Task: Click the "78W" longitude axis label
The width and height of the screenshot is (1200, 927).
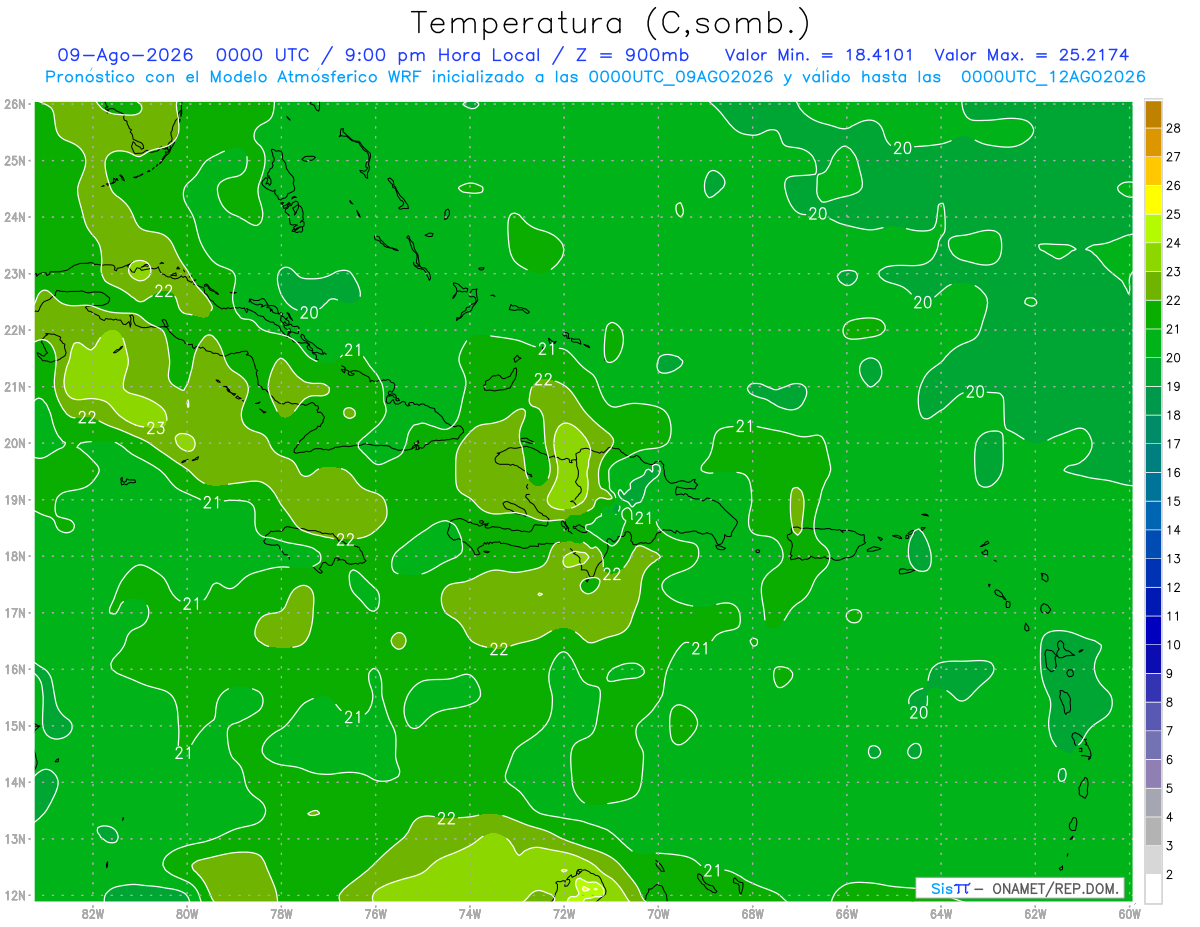Action: (x=281, y=913)
